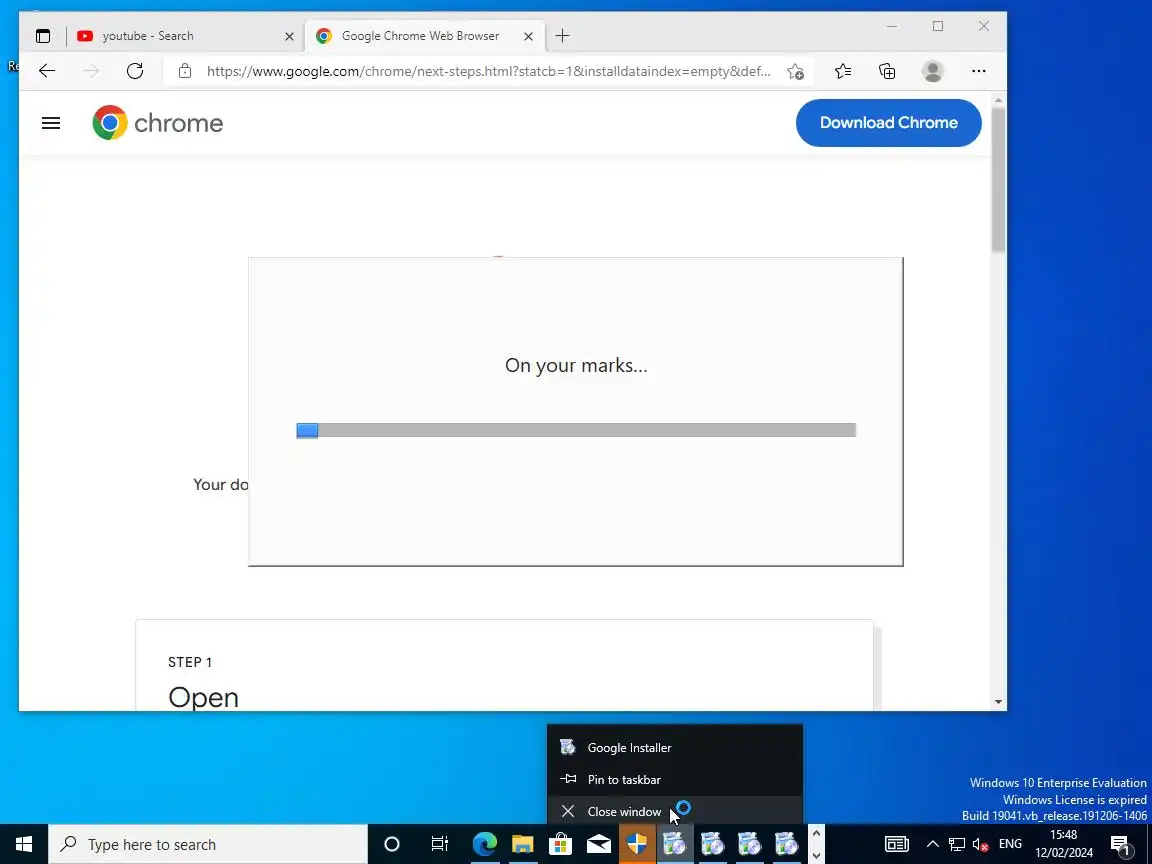Screen dimensions: 1152x864
Task: Select Google Installer in the jump list
Action: click(x=674, y=748)
